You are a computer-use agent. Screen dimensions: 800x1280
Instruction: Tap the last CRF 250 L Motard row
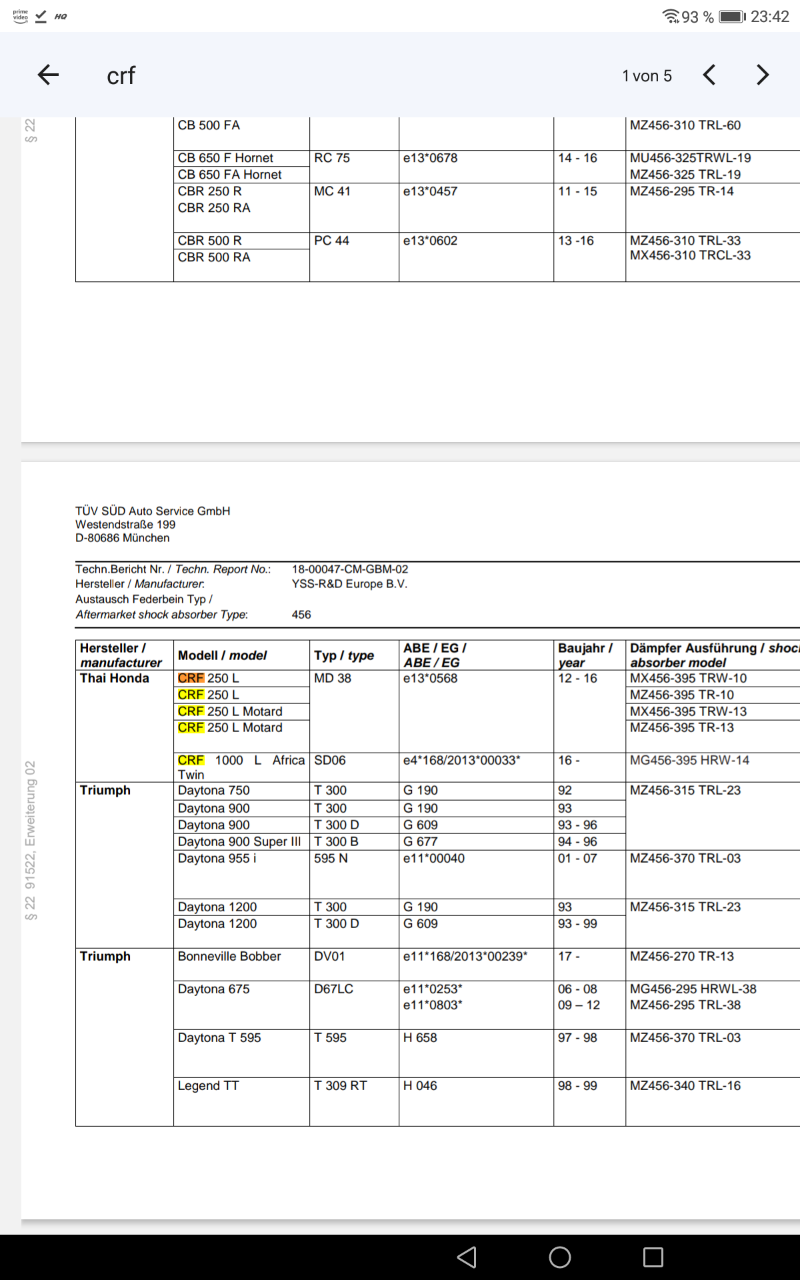(230, 728)
